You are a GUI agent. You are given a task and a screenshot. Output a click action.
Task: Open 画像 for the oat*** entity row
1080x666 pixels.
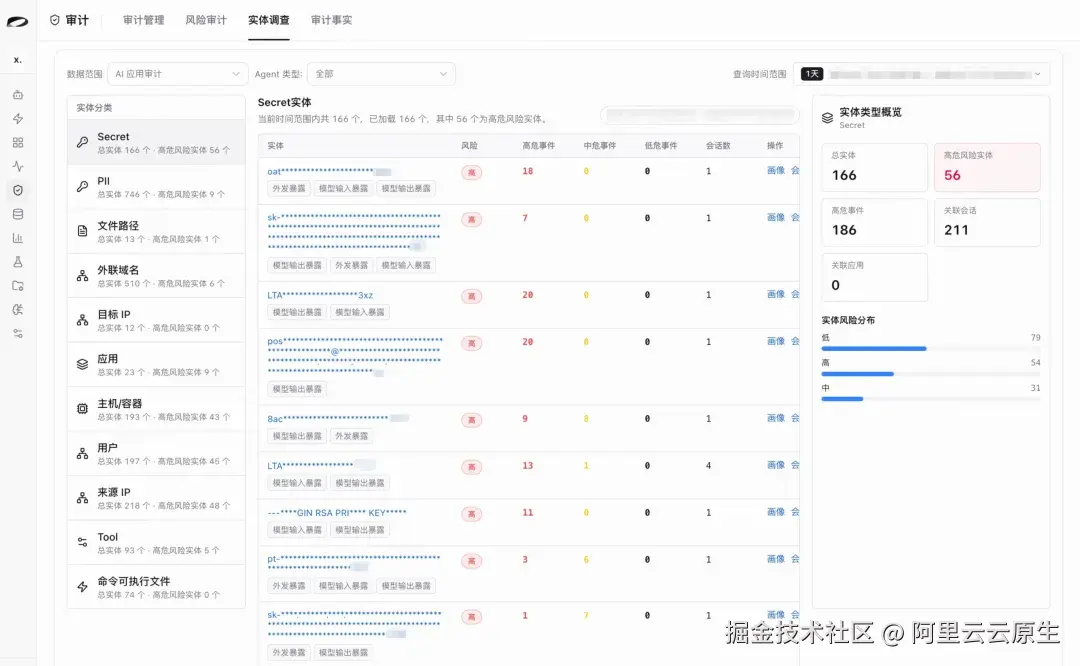(x=776, y=170)
